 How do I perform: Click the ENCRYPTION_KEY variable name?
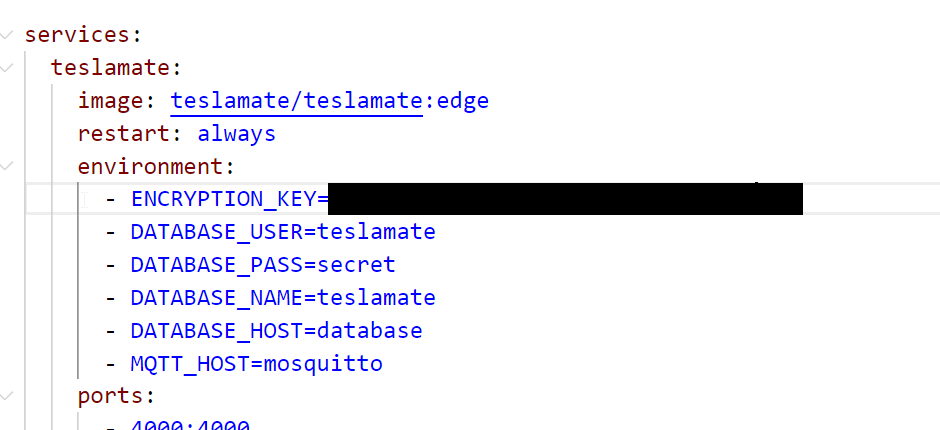(x=223, y=199)
